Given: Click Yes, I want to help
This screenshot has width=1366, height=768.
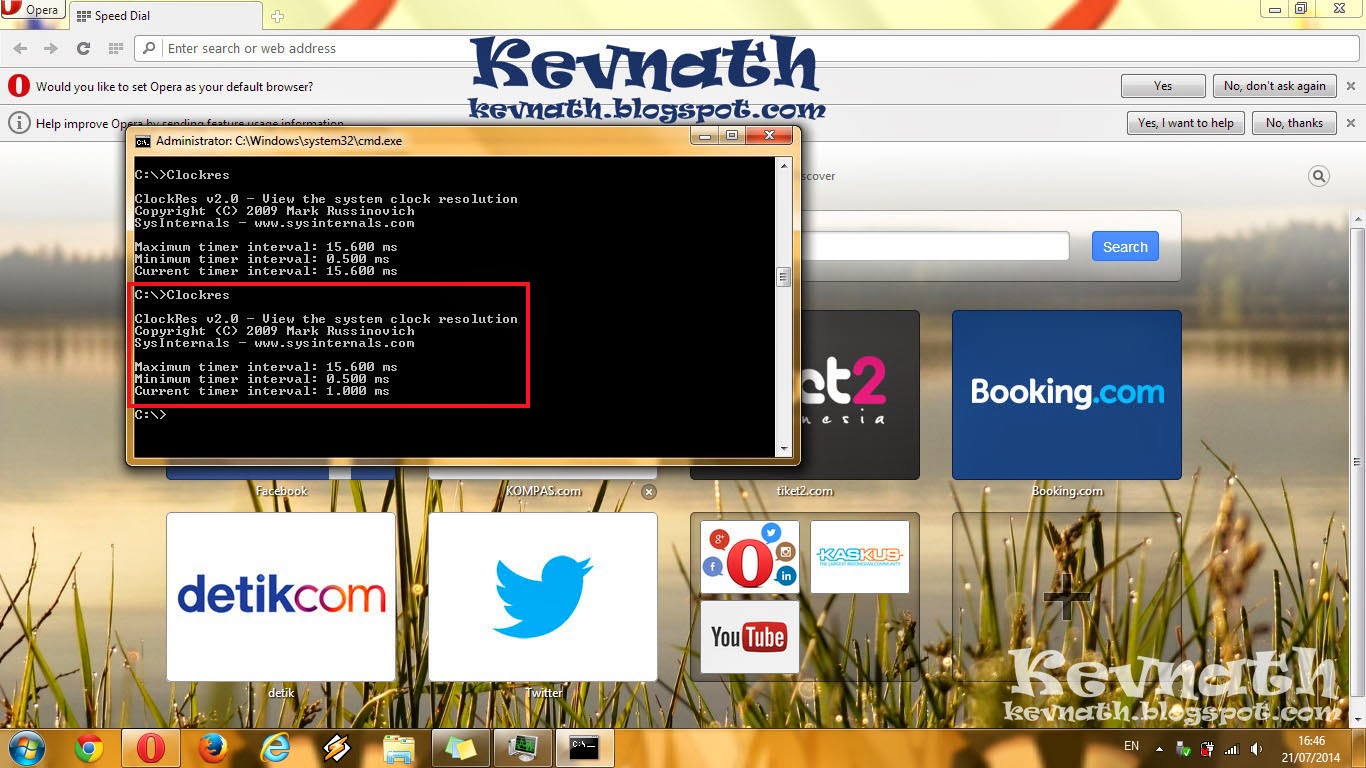Looking at the screenshot, I should 1186,123.
